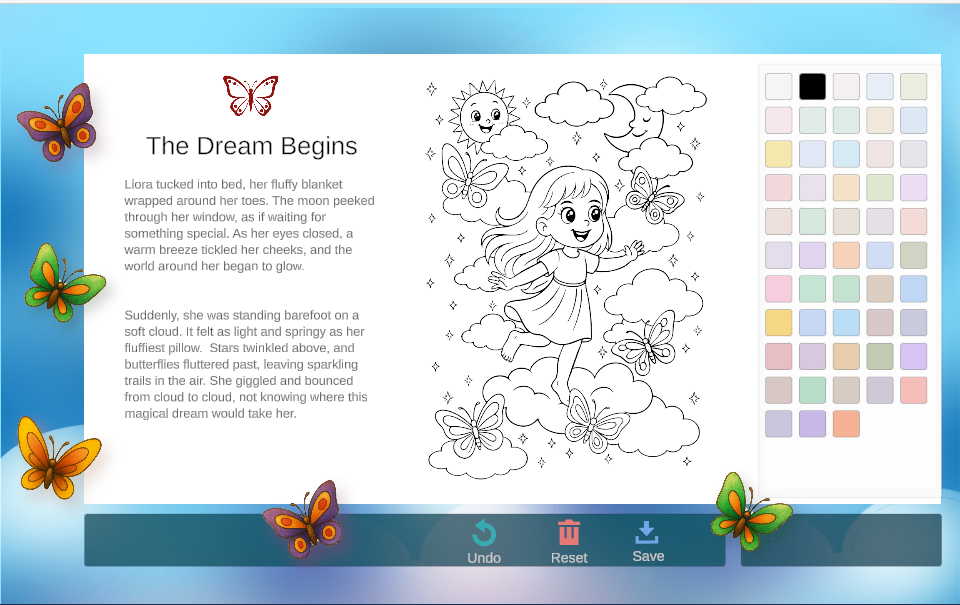Pick the white swatch in the top-left of the palette
This screenshot has height=605, width=960.
(x=778, y=86)
